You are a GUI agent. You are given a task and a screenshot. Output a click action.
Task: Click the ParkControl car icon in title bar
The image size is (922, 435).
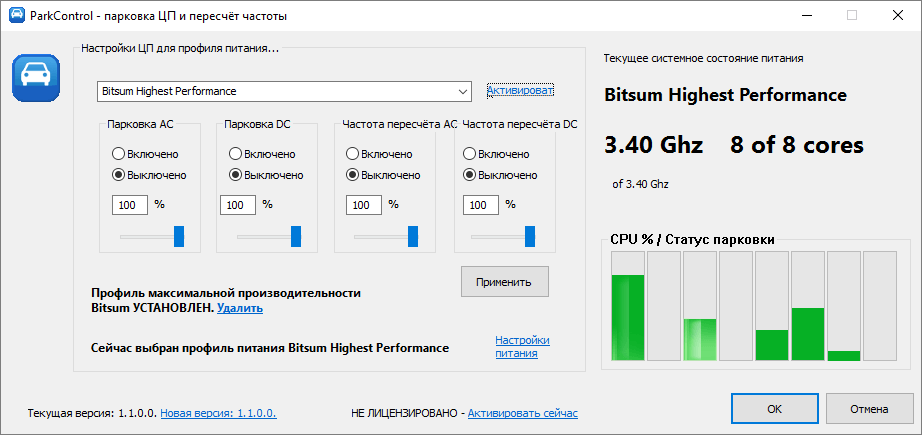[17, 16]
